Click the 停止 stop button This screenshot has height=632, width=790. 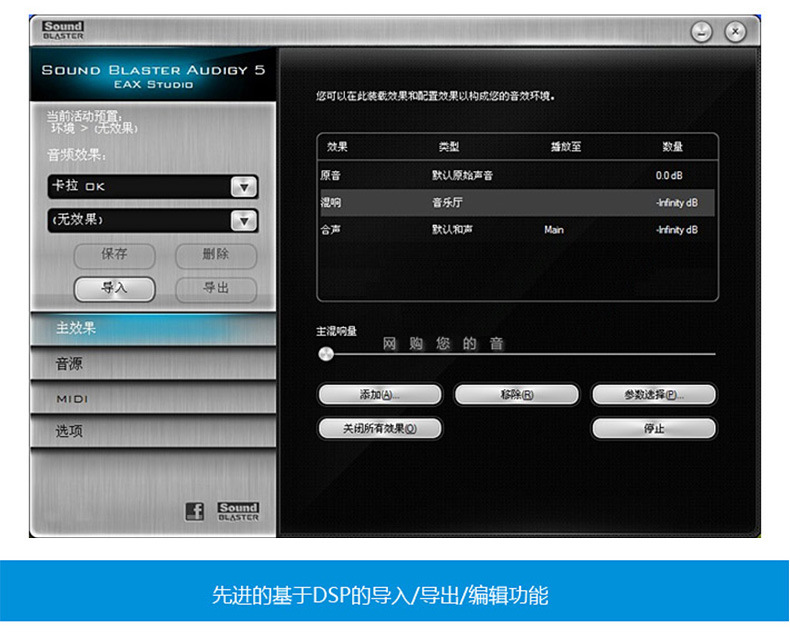pos(653,428)
